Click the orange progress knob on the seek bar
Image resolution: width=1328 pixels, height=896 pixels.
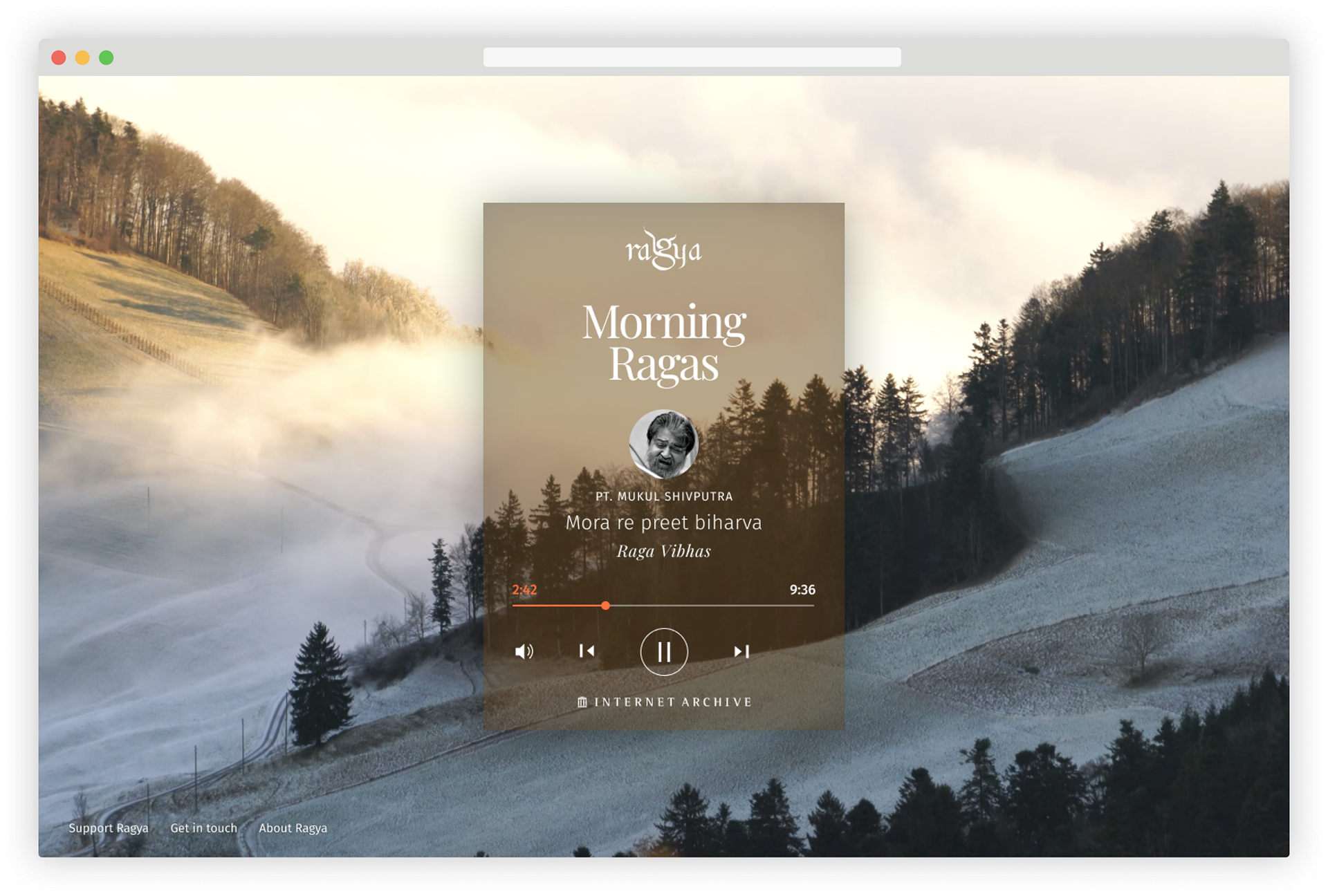tap(605, 606)
